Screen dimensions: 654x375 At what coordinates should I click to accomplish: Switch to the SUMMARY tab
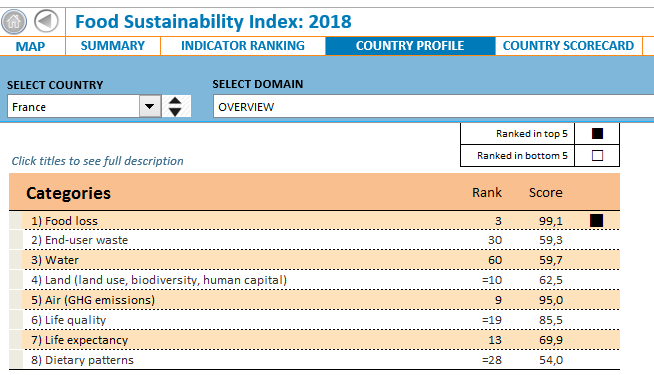click(113, 46)
